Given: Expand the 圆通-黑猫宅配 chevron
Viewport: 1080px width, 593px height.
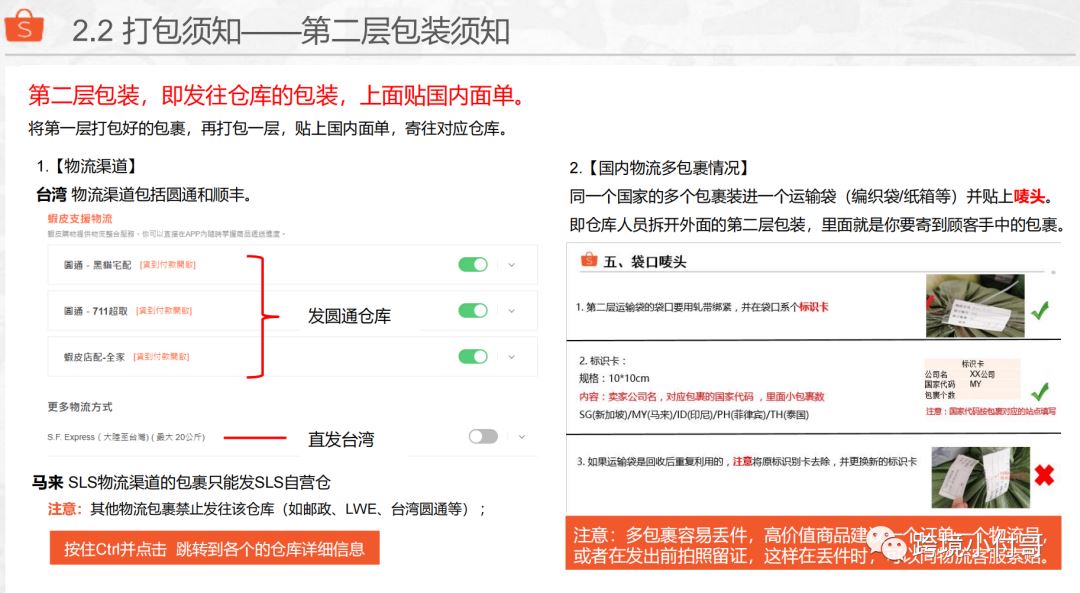Looking at the screenshot, I should tap(512, 265).
